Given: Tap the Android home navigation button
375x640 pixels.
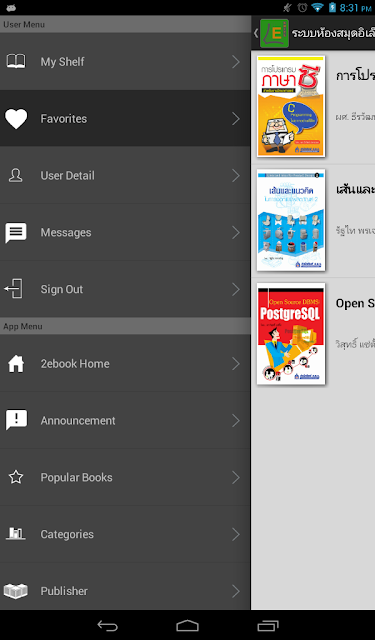Looking at the screenshot, I should [187, 625].
